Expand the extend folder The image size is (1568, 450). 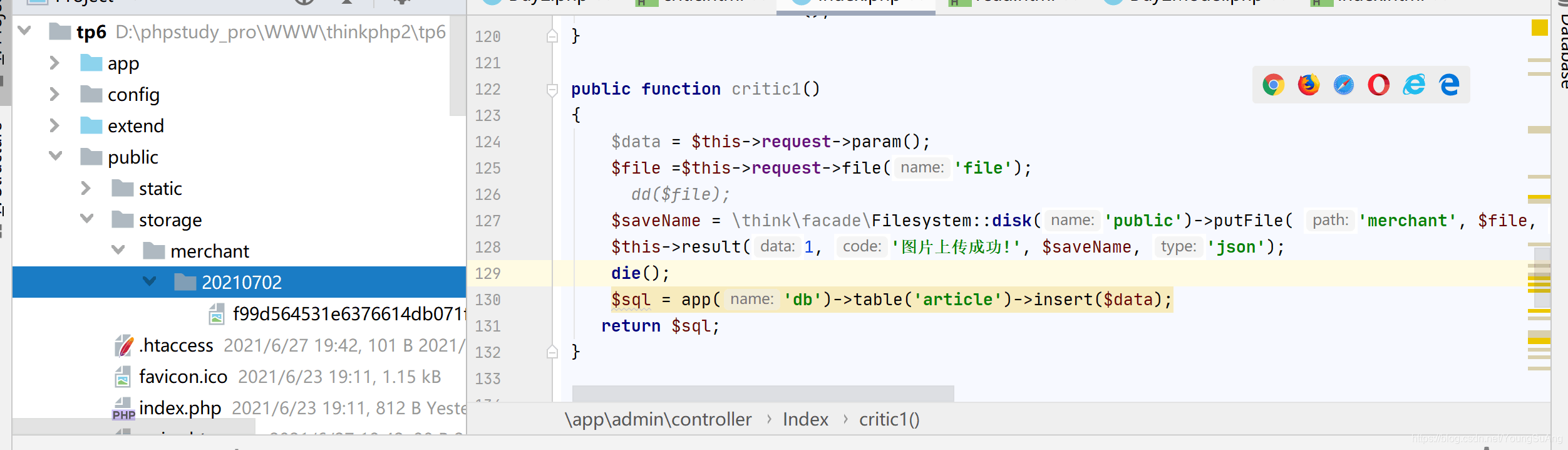click(54, 125)
